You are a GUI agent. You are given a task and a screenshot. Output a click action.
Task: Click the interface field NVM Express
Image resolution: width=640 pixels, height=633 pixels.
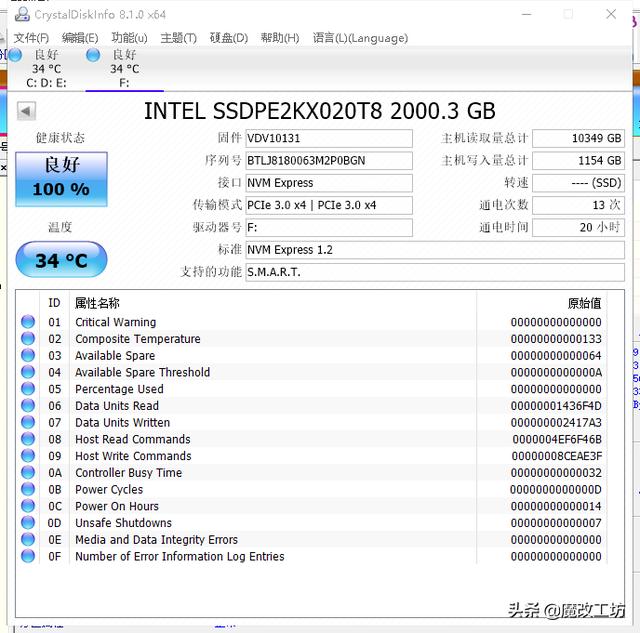[x=329, y=183]
